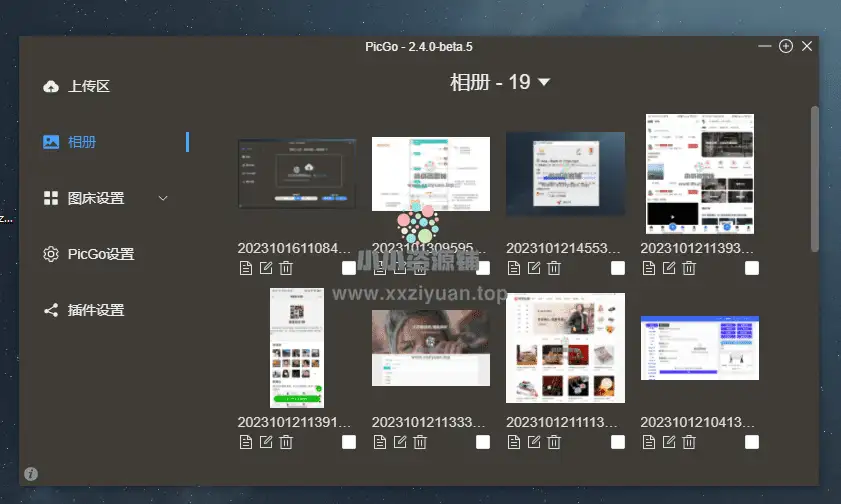
Task: Edit the image named 2023101214553
Action: click(534, 268)
